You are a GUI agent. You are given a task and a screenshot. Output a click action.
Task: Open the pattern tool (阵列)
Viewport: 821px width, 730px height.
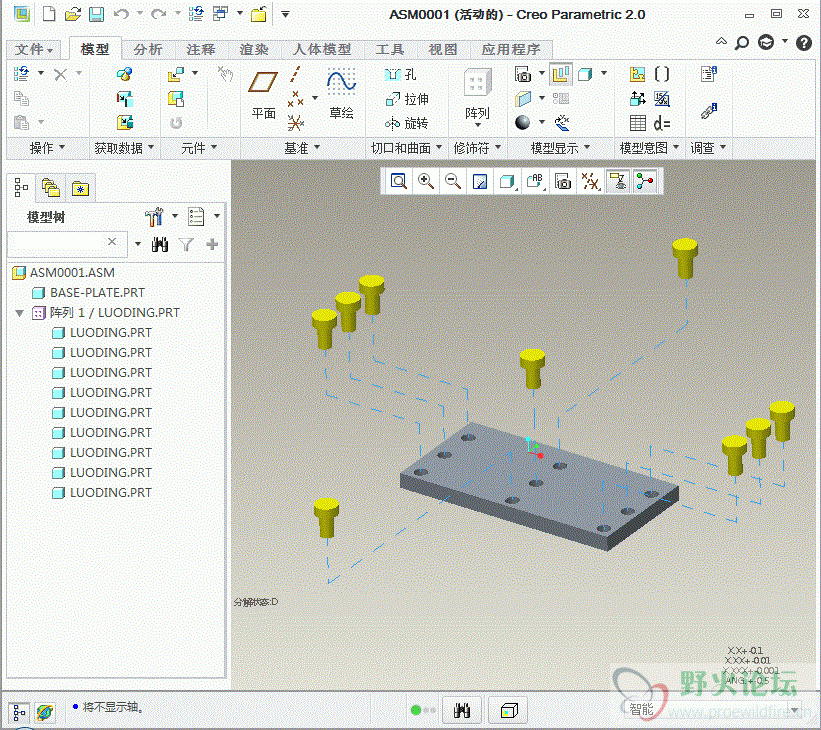[x=477, y=97]
